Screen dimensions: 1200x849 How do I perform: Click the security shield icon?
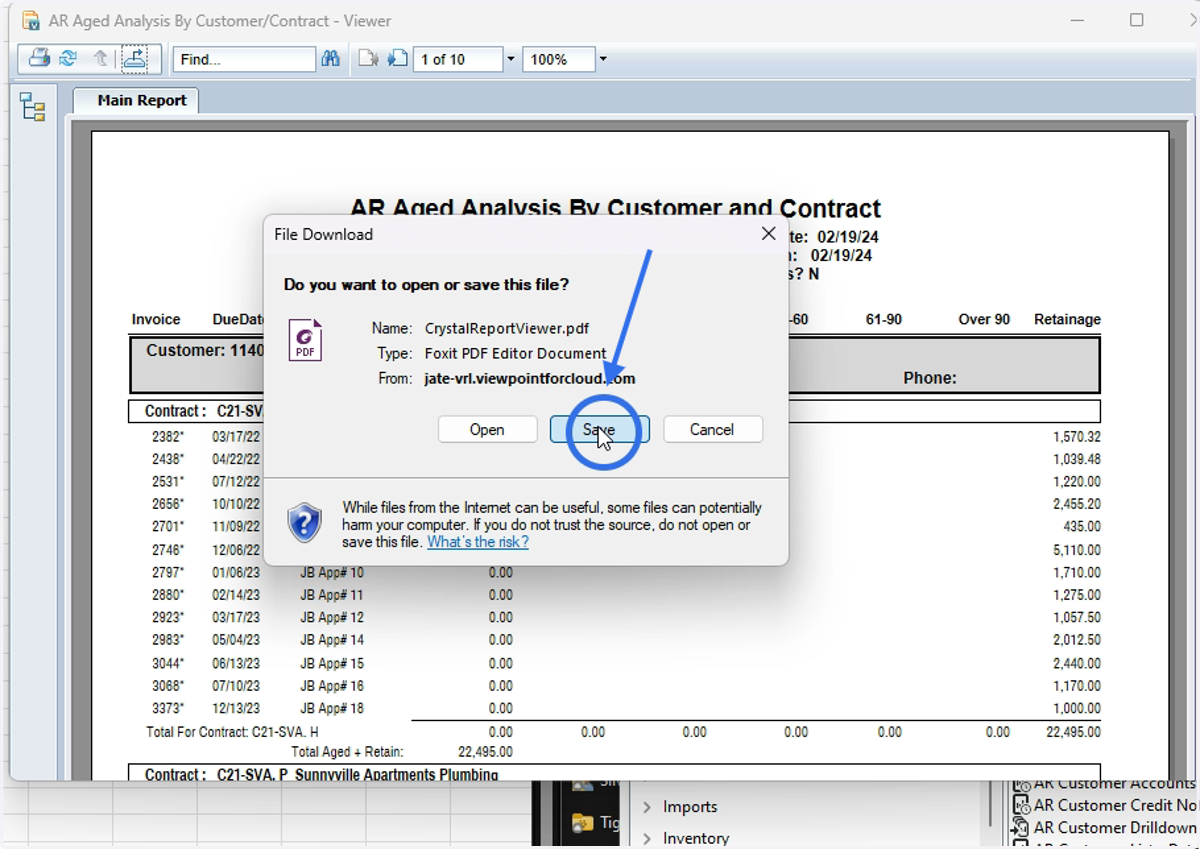[x=304, y=522]
